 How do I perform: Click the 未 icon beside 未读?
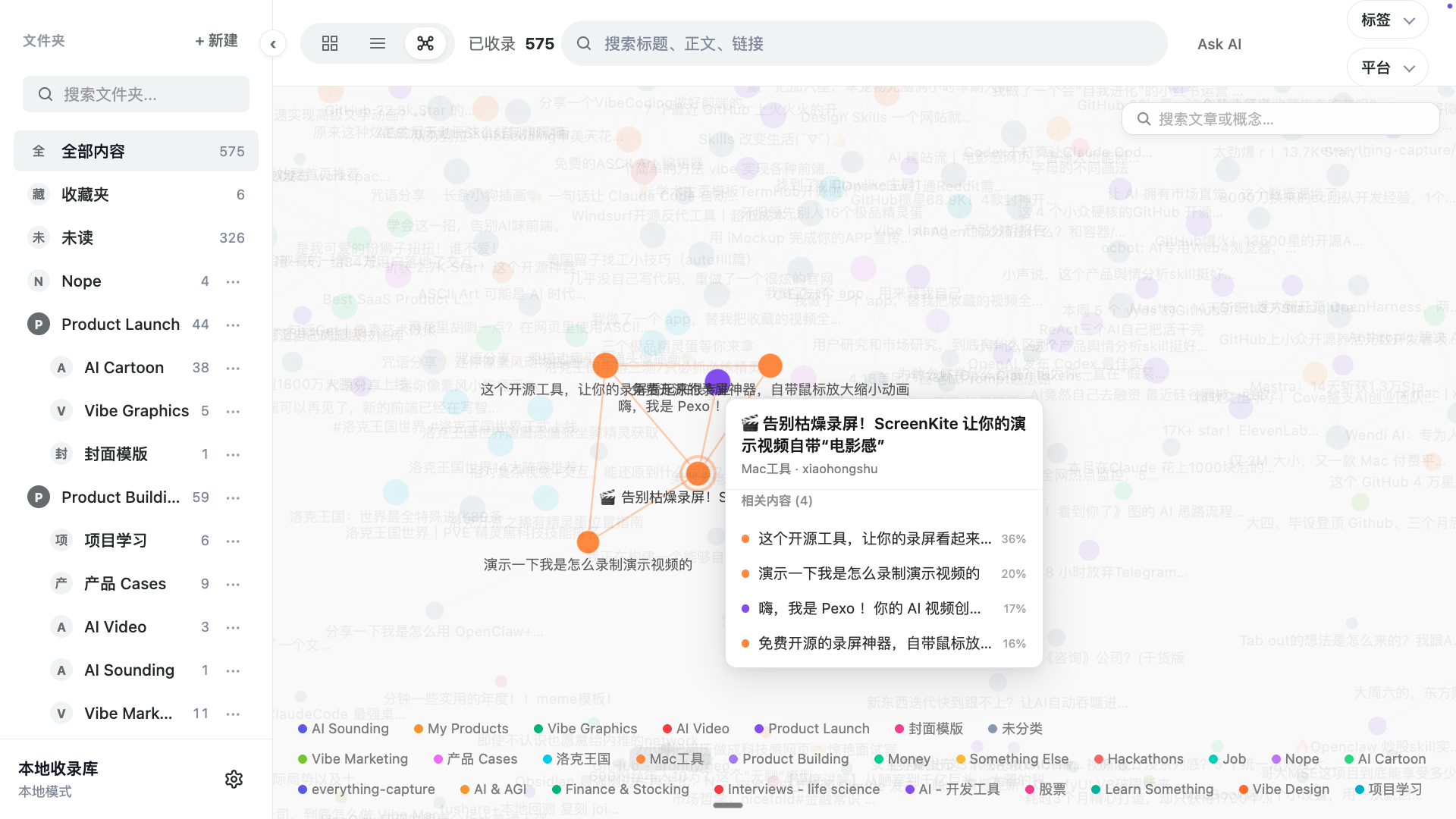(39, 237)
